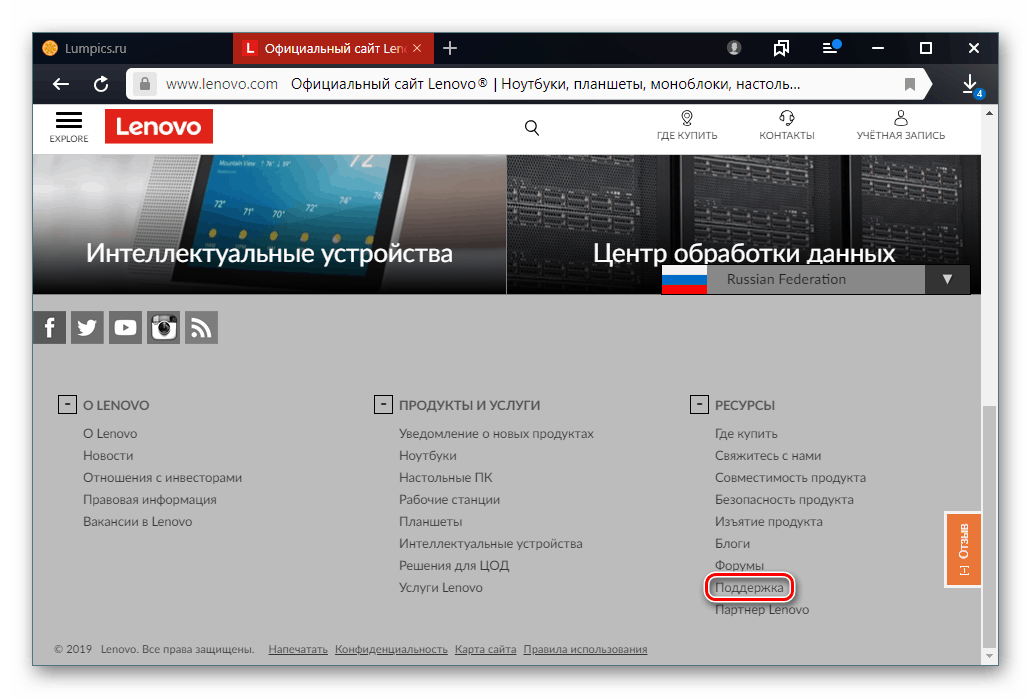Image resolution: width=1031 pixels, height=698 pixels.
Task: Click the page scrollbar down arrow
Action: point(989,656)
